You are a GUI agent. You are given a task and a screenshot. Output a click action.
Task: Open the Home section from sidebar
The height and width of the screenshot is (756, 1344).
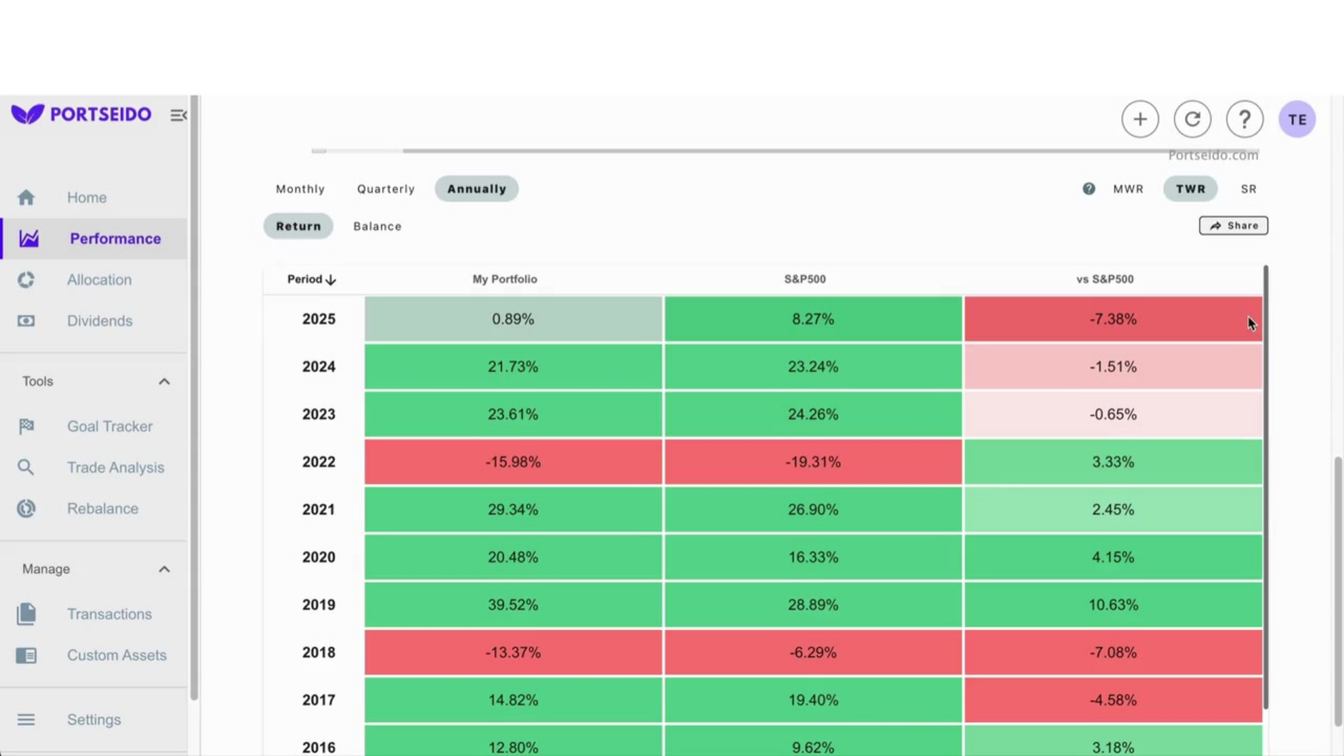(86, 197)
